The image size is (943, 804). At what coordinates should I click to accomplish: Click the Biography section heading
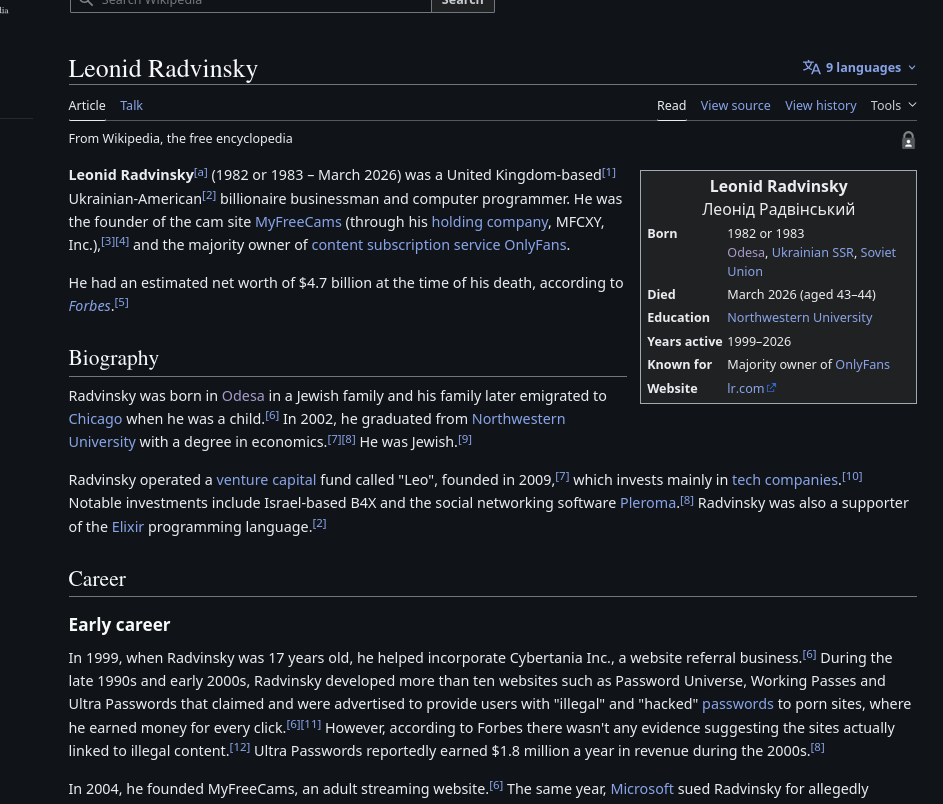coord(114,358)
